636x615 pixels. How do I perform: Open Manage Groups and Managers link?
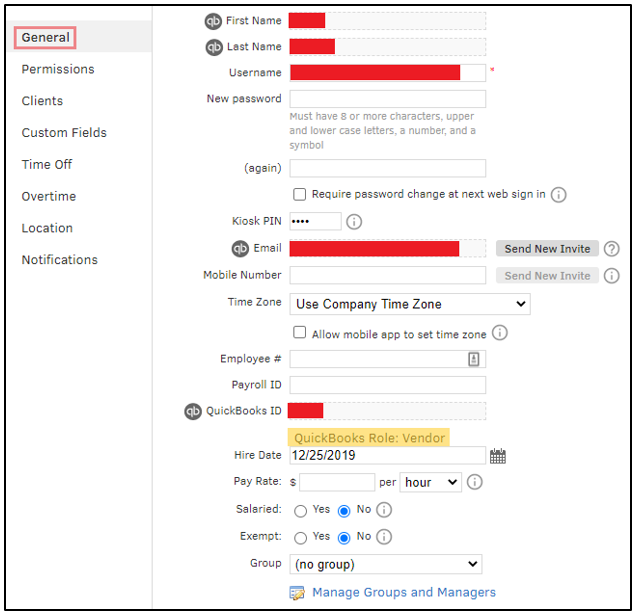click(x=404, y=593)
